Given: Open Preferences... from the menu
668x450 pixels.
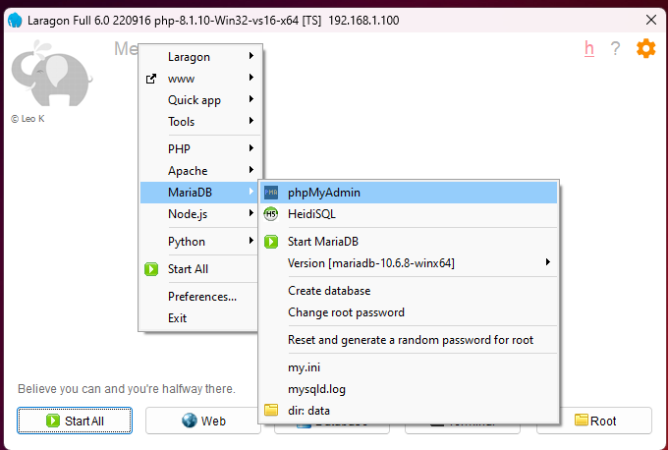Looking at the screenshot, I should click(199, 297).
